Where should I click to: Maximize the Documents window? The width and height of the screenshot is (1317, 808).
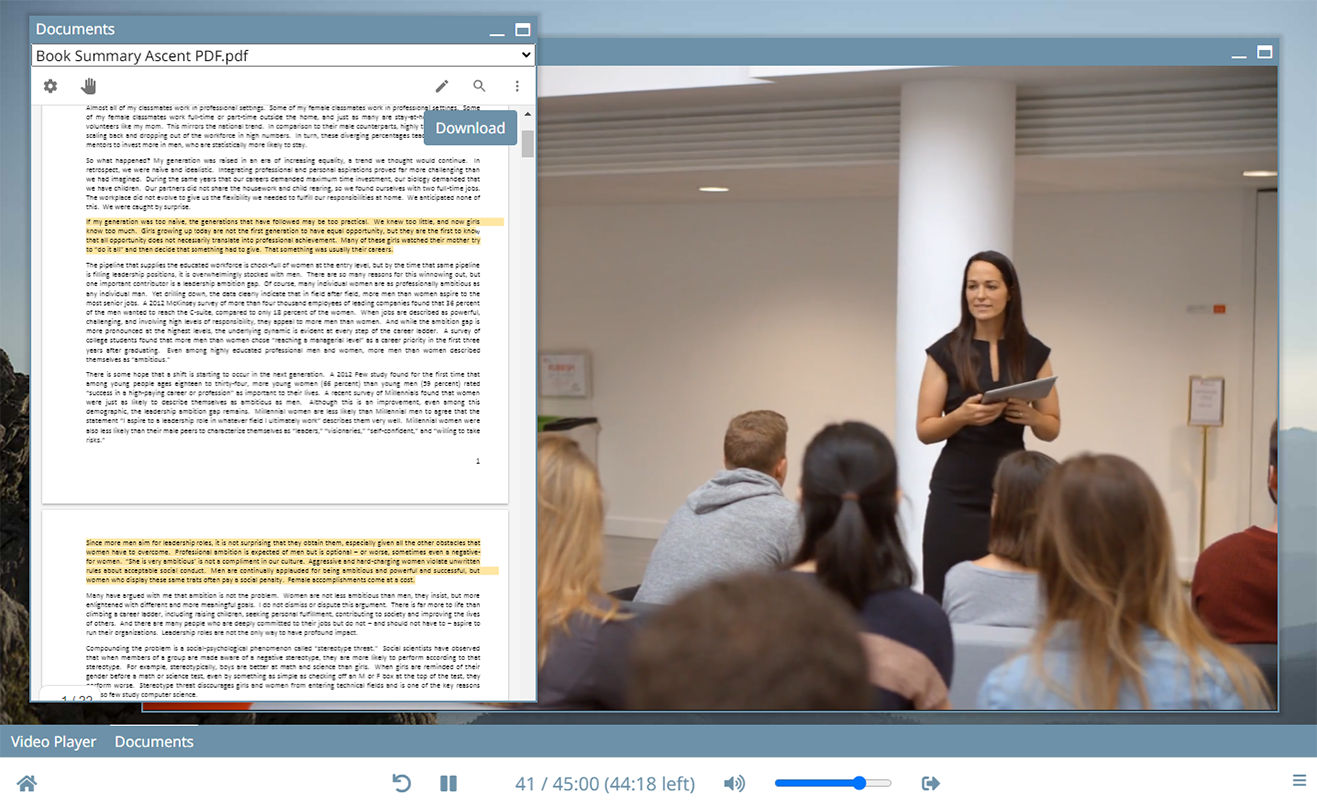pyautogui.click(x=523, y=30)
